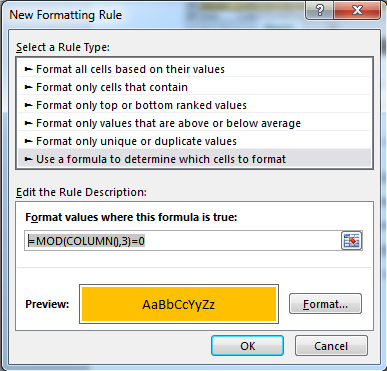Cancel the New Formatting Rule dialog
Image resolution: width=387 pixels, height=371 pixels.
(x=331, y=346)
